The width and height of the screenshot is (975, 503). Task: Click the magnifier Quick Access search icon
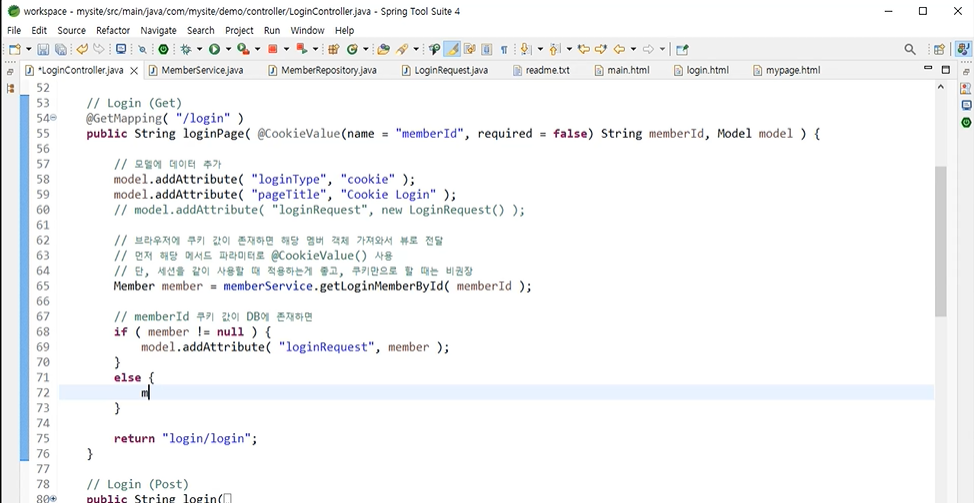pyautogui.click(x=910, y=49)
